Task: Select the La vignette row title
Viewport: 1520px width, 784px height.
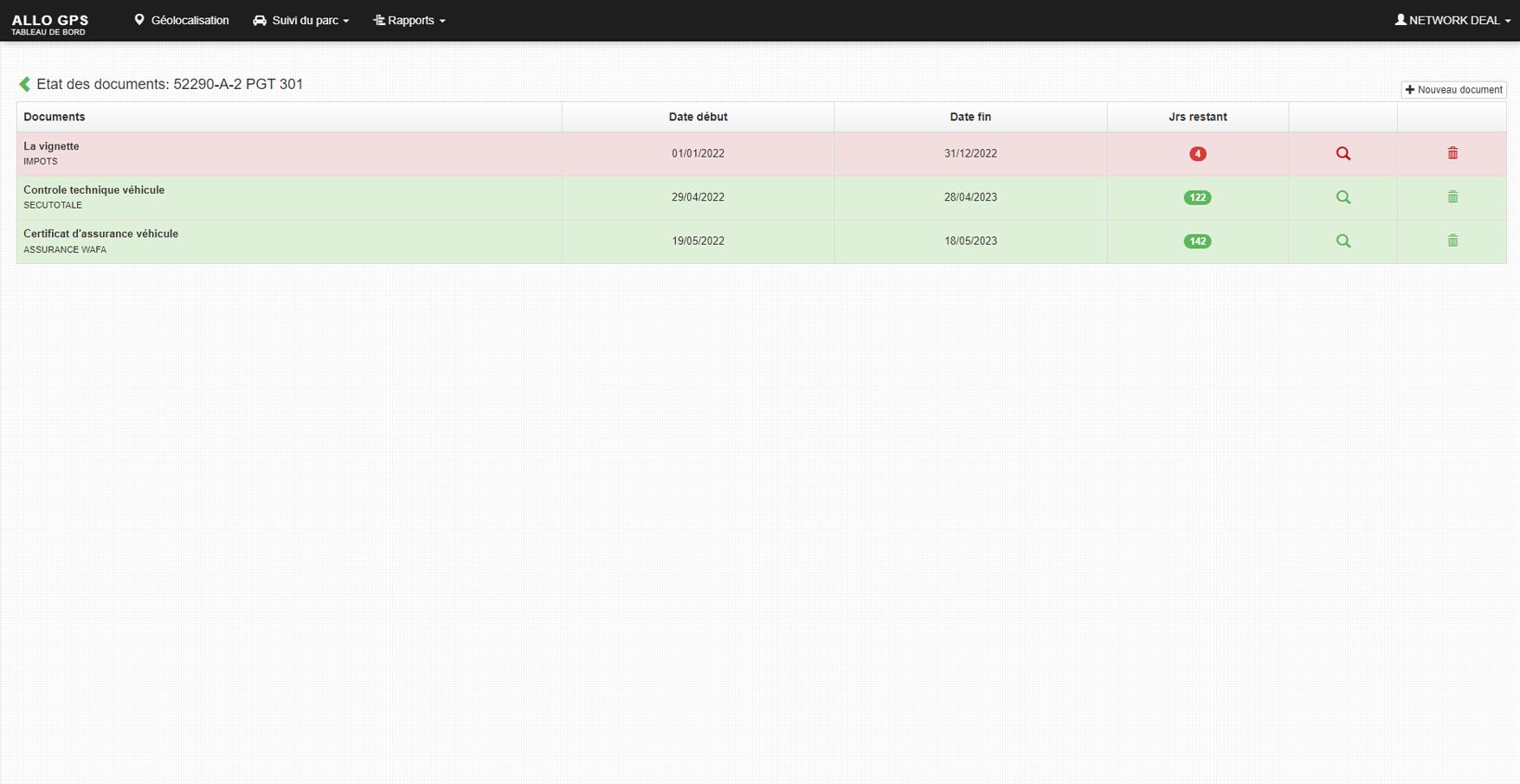Action: (51, 146)
